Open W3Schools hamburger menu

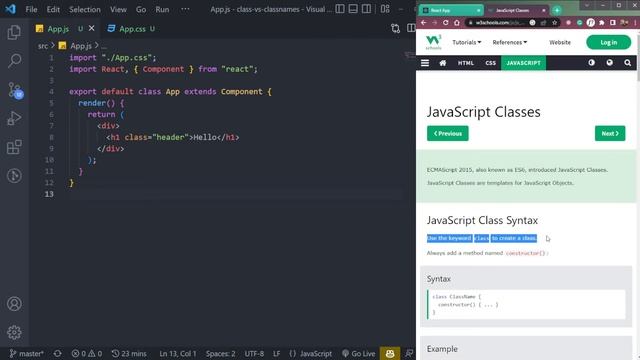425,63
